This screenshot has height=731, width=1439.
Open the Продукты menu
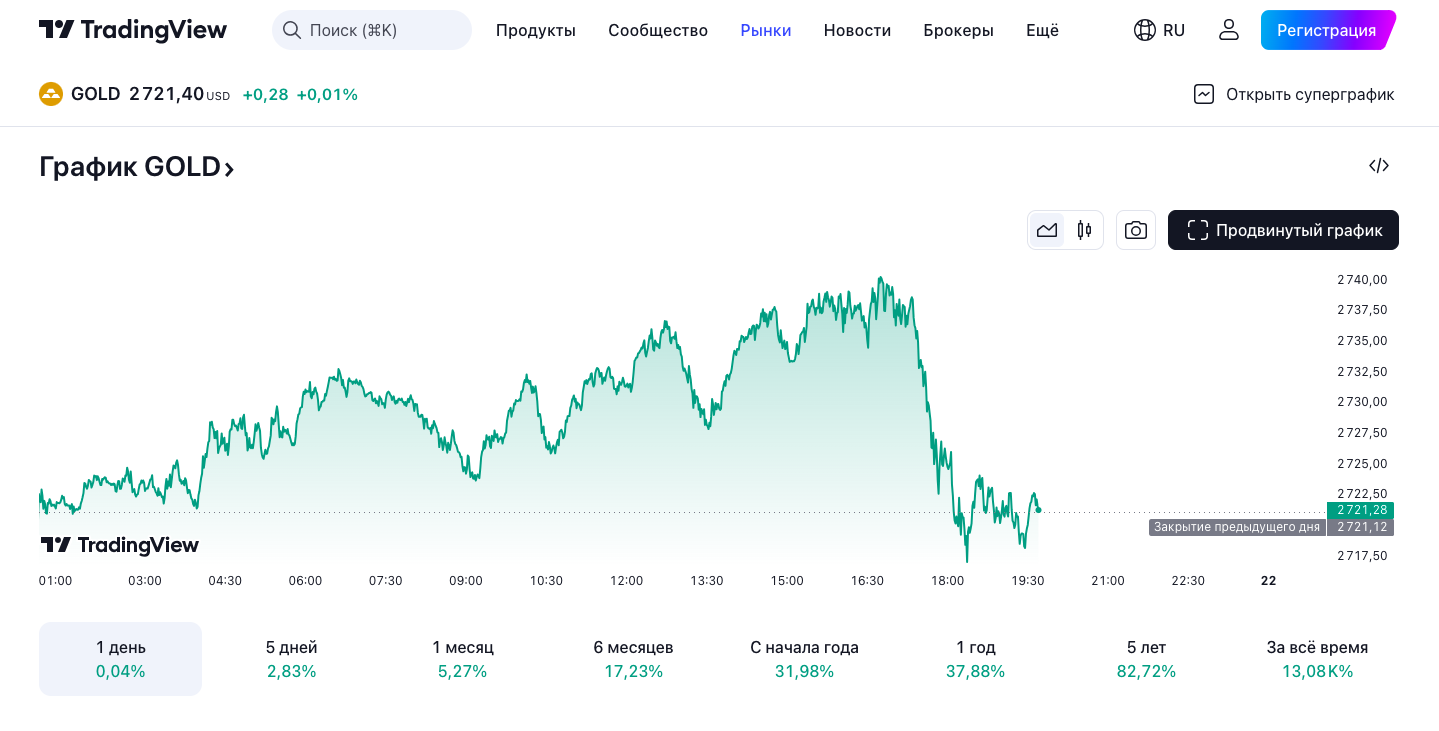coord(536,30)
